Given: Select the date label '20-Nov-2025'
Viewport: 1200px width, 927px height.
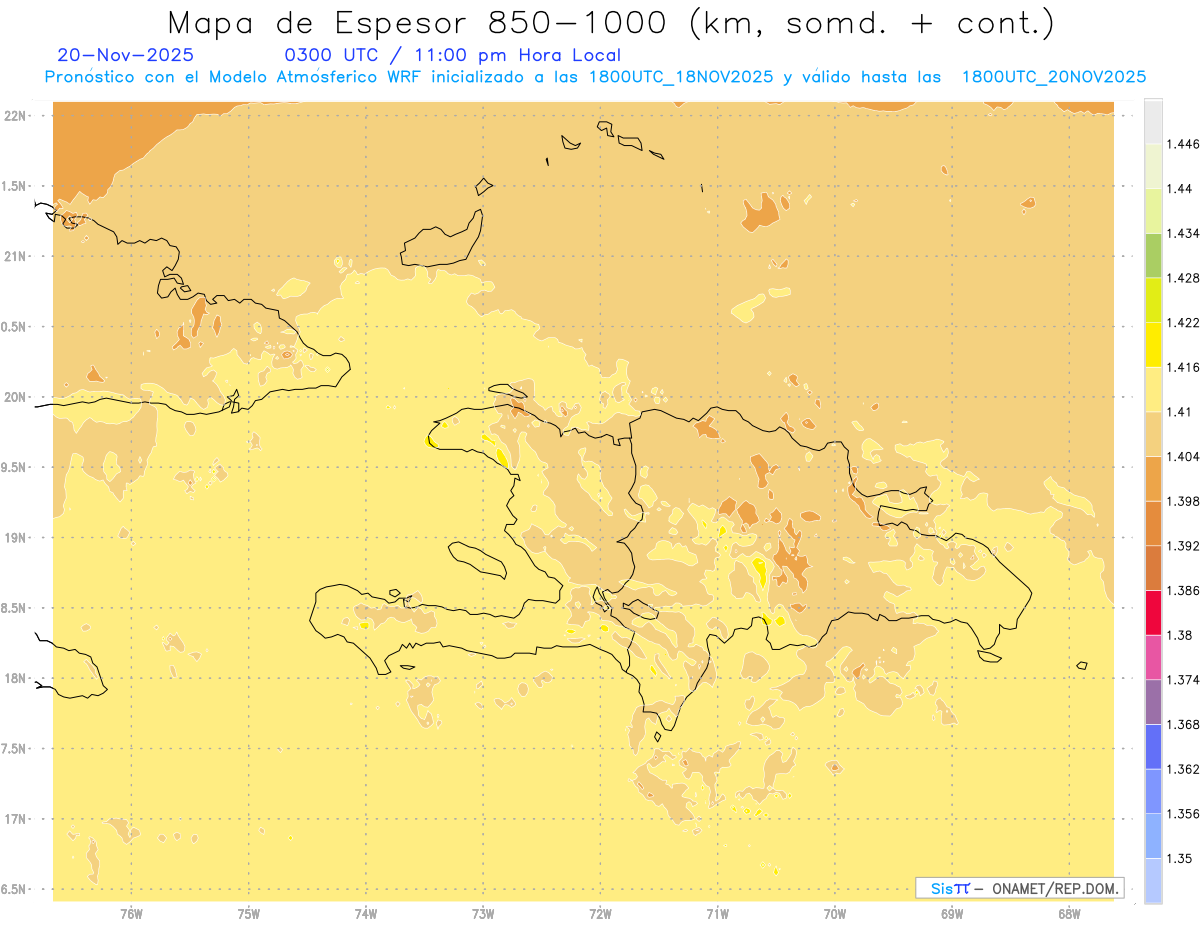Looking at the screenshot, I should [126, 55].
